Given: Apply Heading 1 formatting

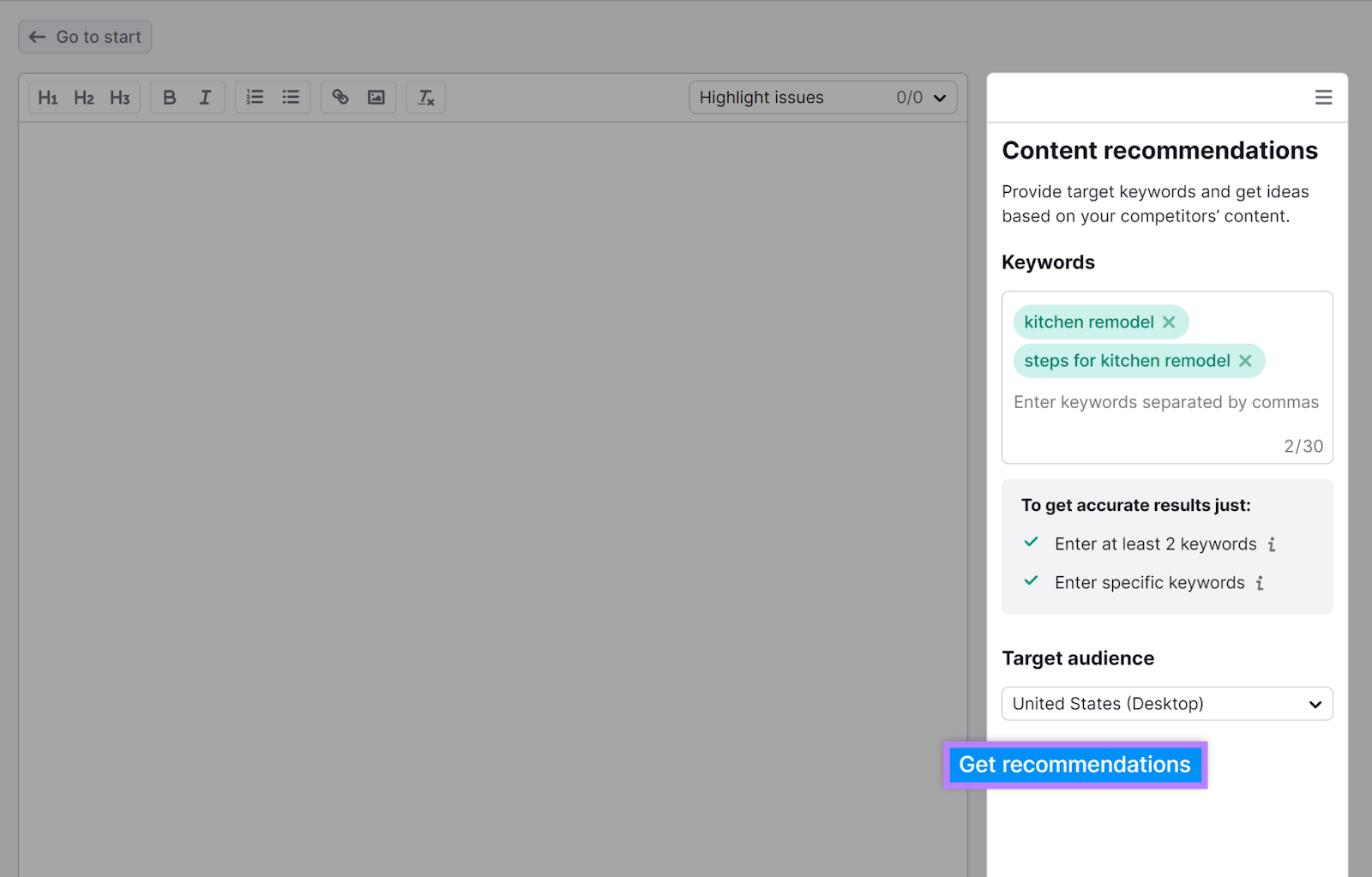Looking at the screenshot, I should point(48,97).
